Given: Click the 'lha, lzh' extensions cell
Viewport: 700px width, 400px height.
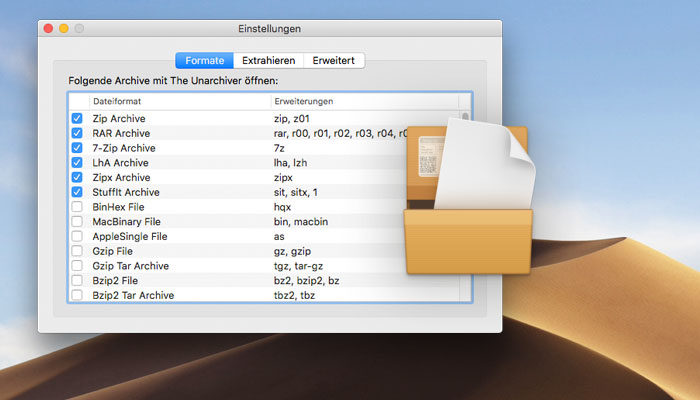Looking at the screenshot, I should click(290, 163).
